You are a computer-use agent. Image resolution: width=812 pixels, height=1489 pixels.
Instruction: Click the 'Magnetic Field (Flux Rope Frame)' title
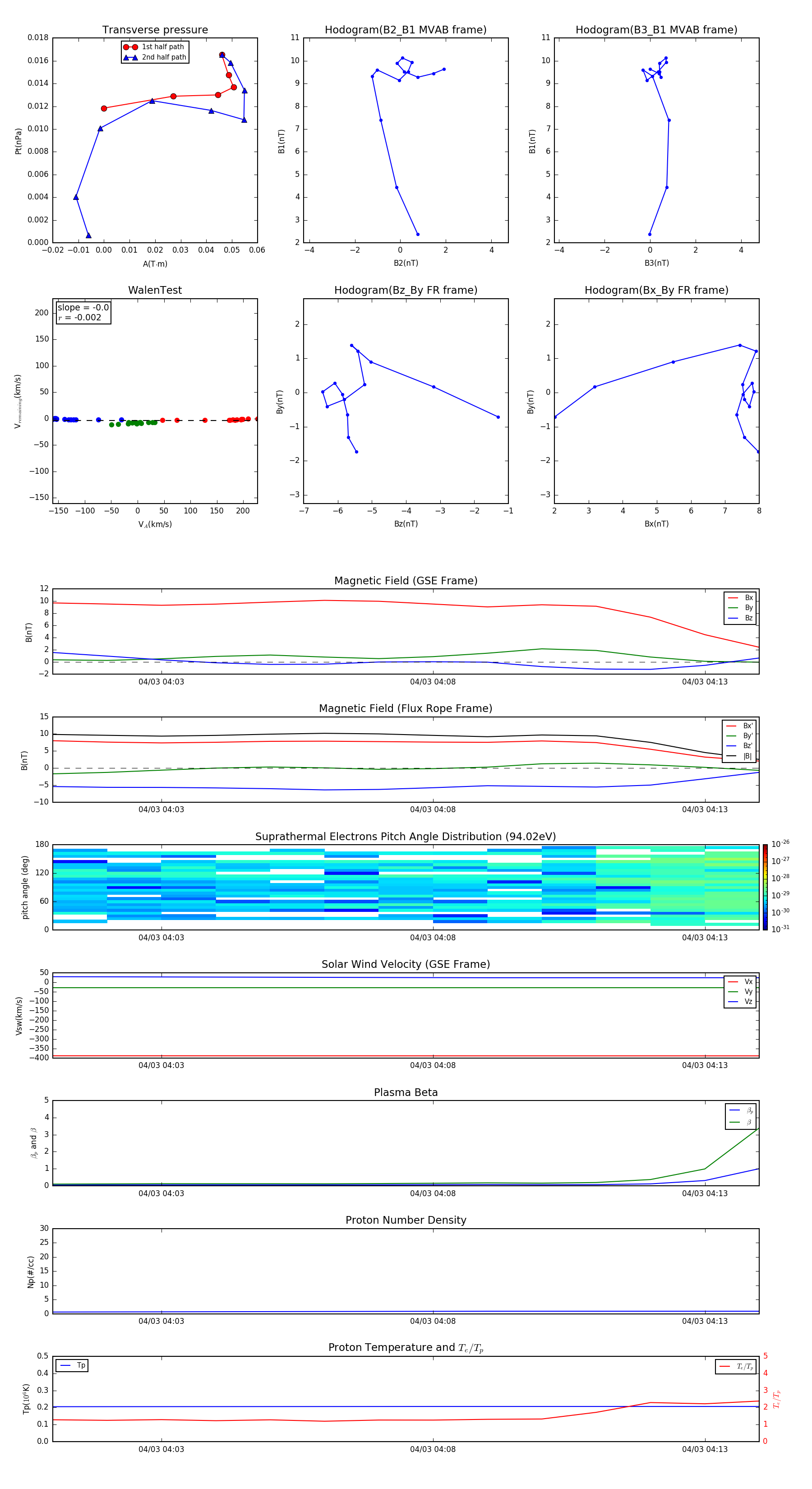click(406, 709)
